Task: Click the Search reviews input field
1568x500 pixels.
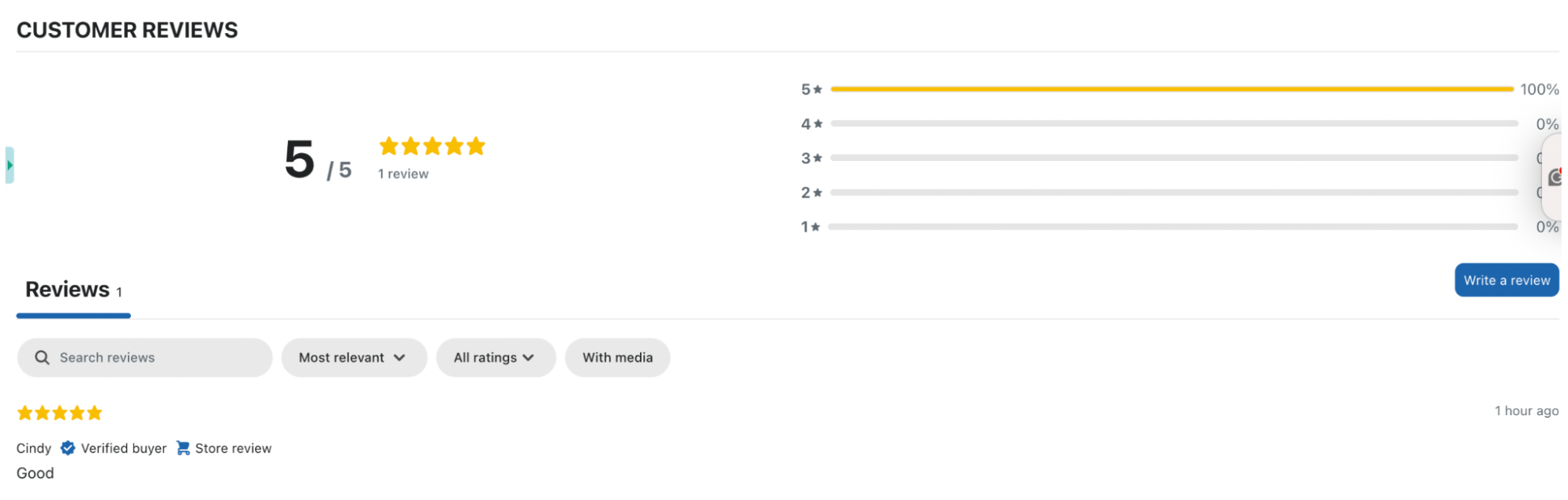Action: (x=157, y=358)
